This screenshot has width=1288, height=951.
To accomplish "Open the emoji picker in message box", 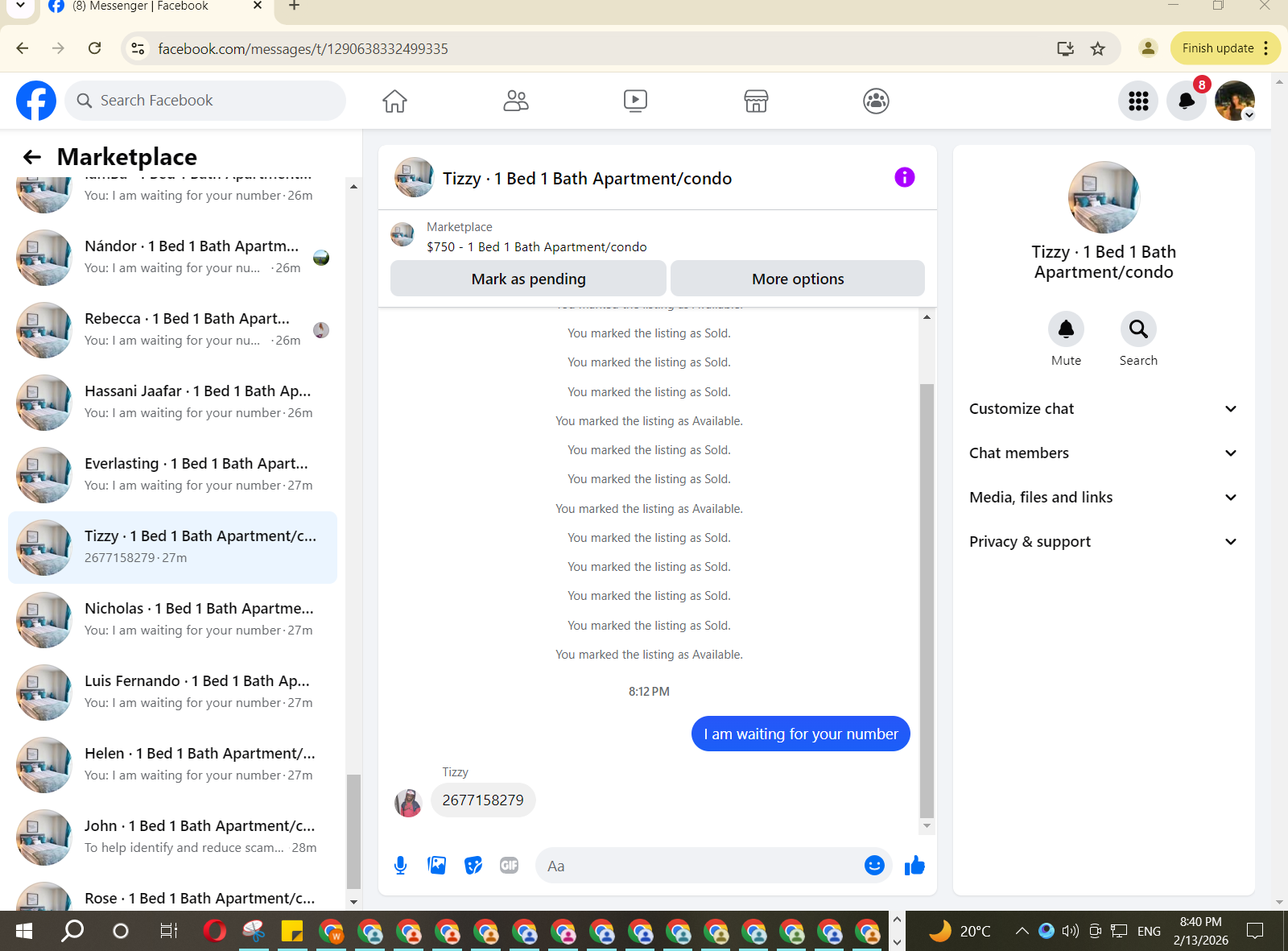I will coord(874,865).
